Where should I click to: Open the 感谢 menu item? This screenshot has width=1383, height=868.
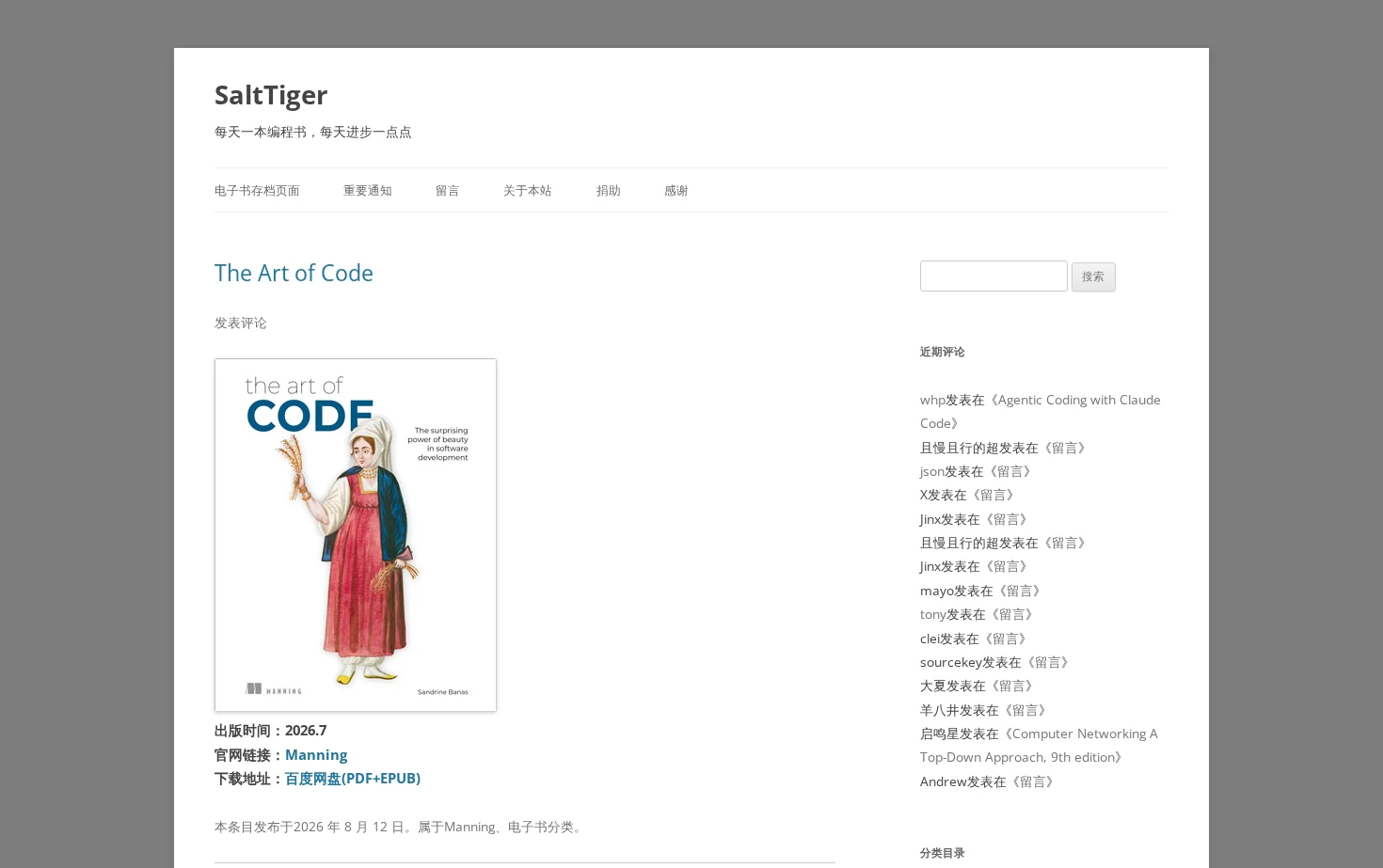676,191
